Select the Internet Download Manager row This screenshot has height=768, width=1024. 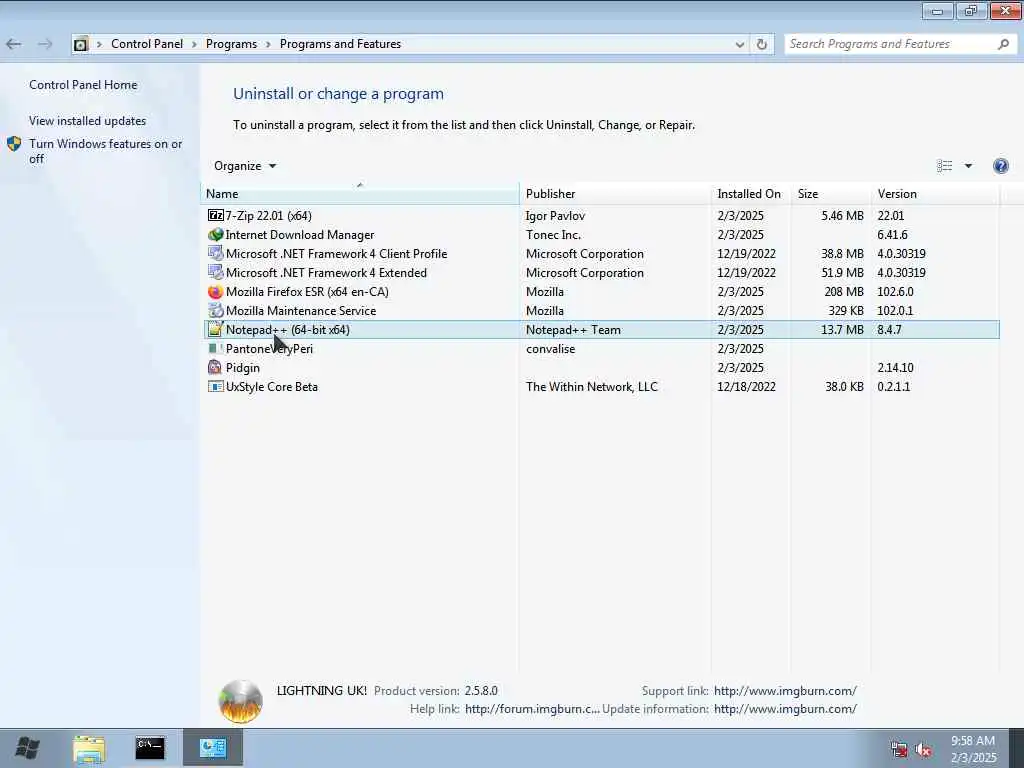pyautogui.click(x=601, y=234)
